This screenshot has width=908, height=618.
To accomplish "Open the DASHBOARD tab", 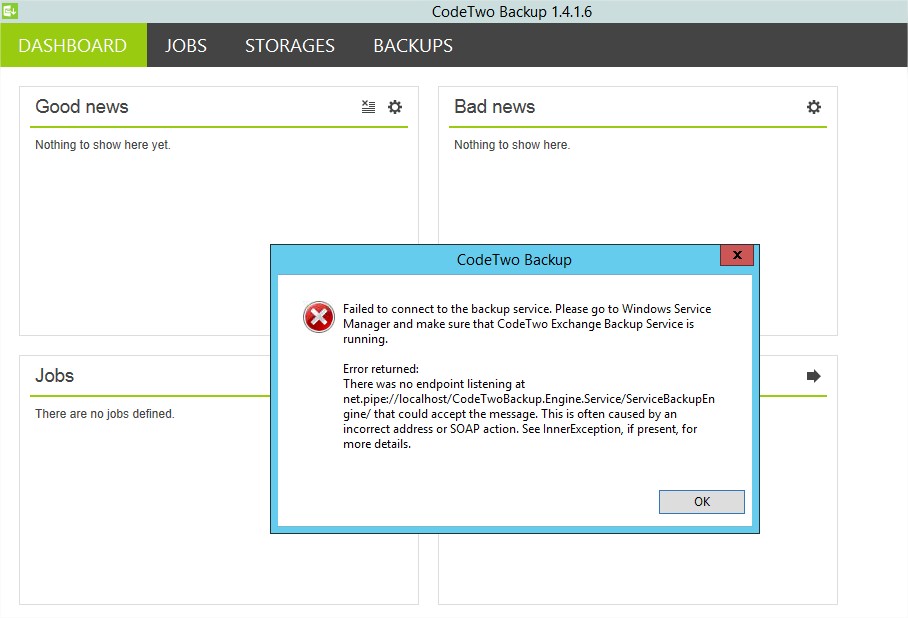I will [x=74, y=45].
